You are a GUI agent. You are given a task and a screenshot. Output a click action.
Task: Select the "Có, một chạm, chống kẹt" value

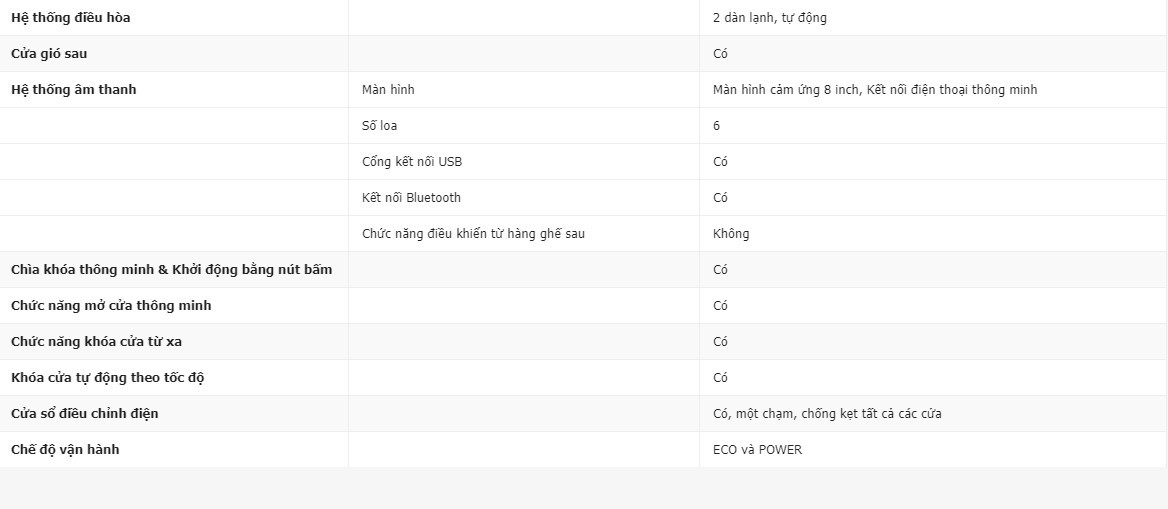826,414
